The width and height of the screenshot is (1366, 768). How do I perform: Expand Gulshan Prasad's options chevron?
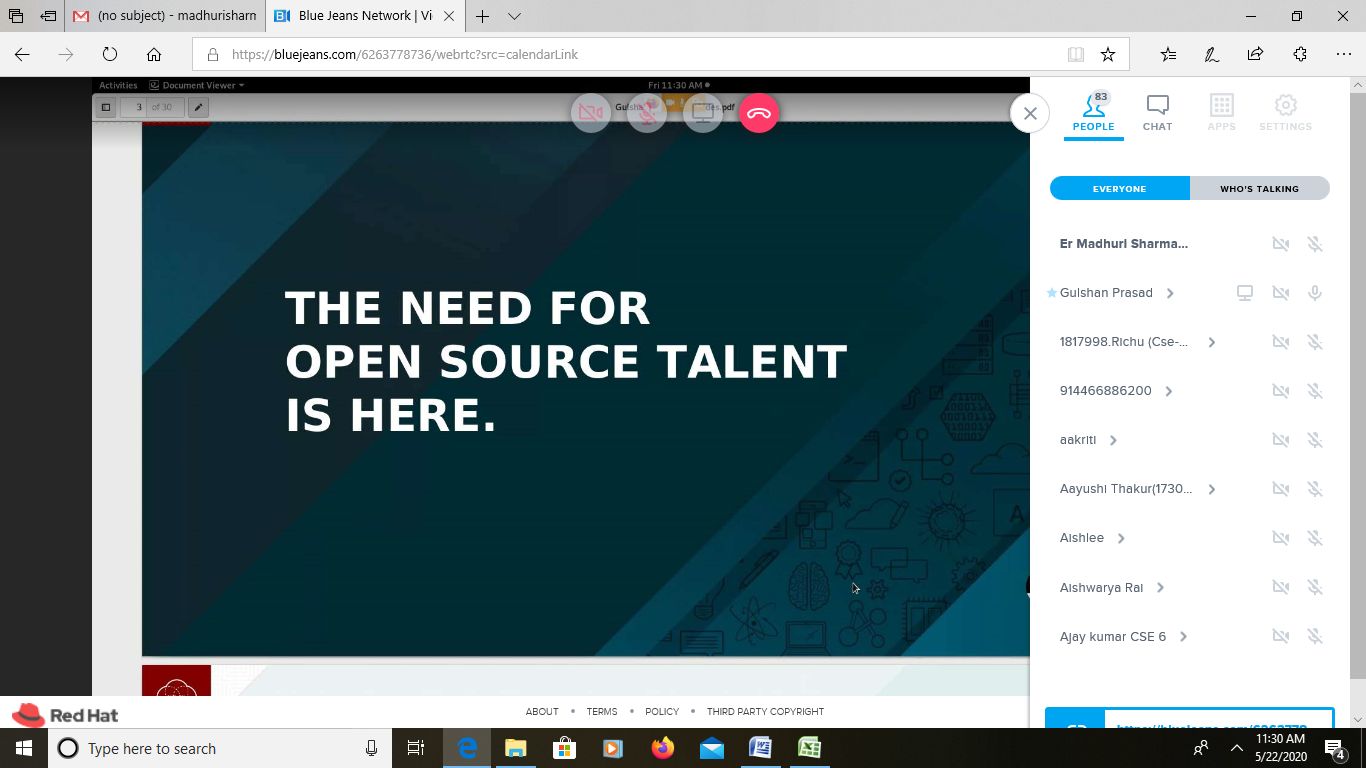pos(1170,293)
